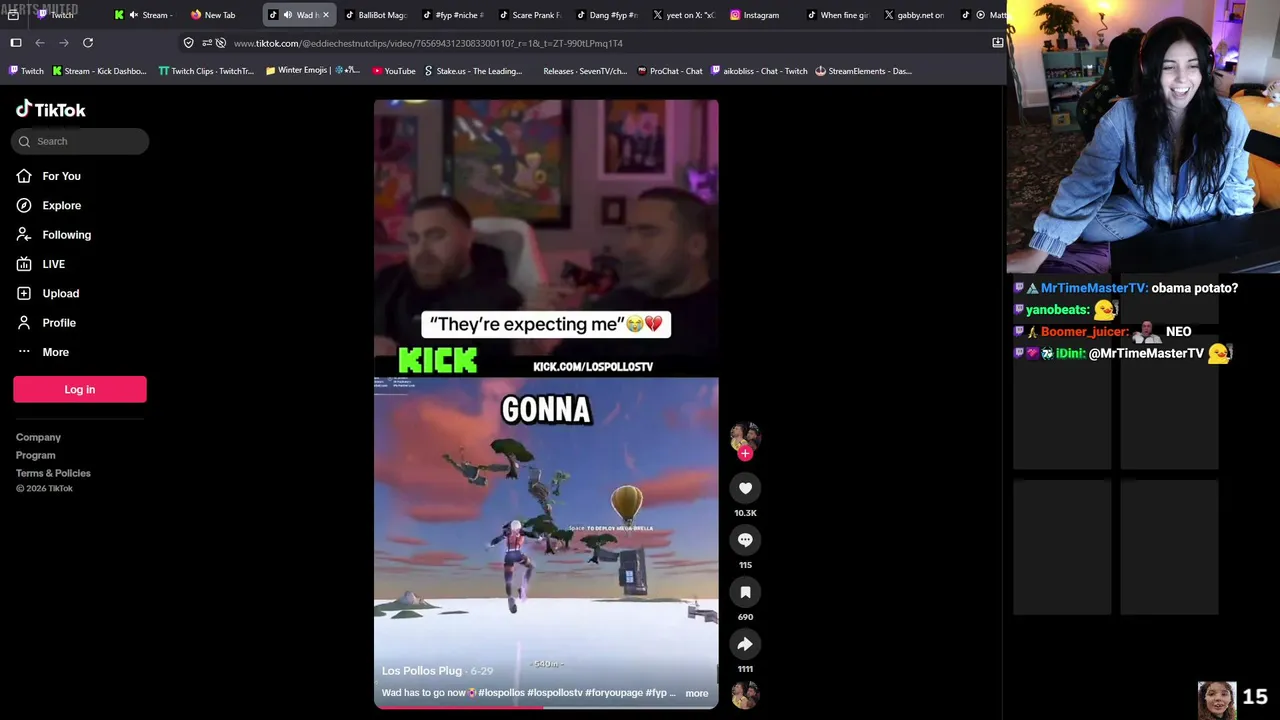
Task: Open the aikobliss - Chat bookmark
Action: (x=759, y=71)
